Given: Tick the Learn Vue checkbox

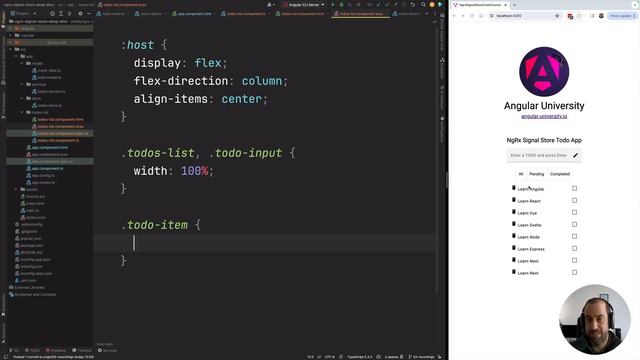Looking at the screenshot, I should pyautogui.click(x=574, y=212).
